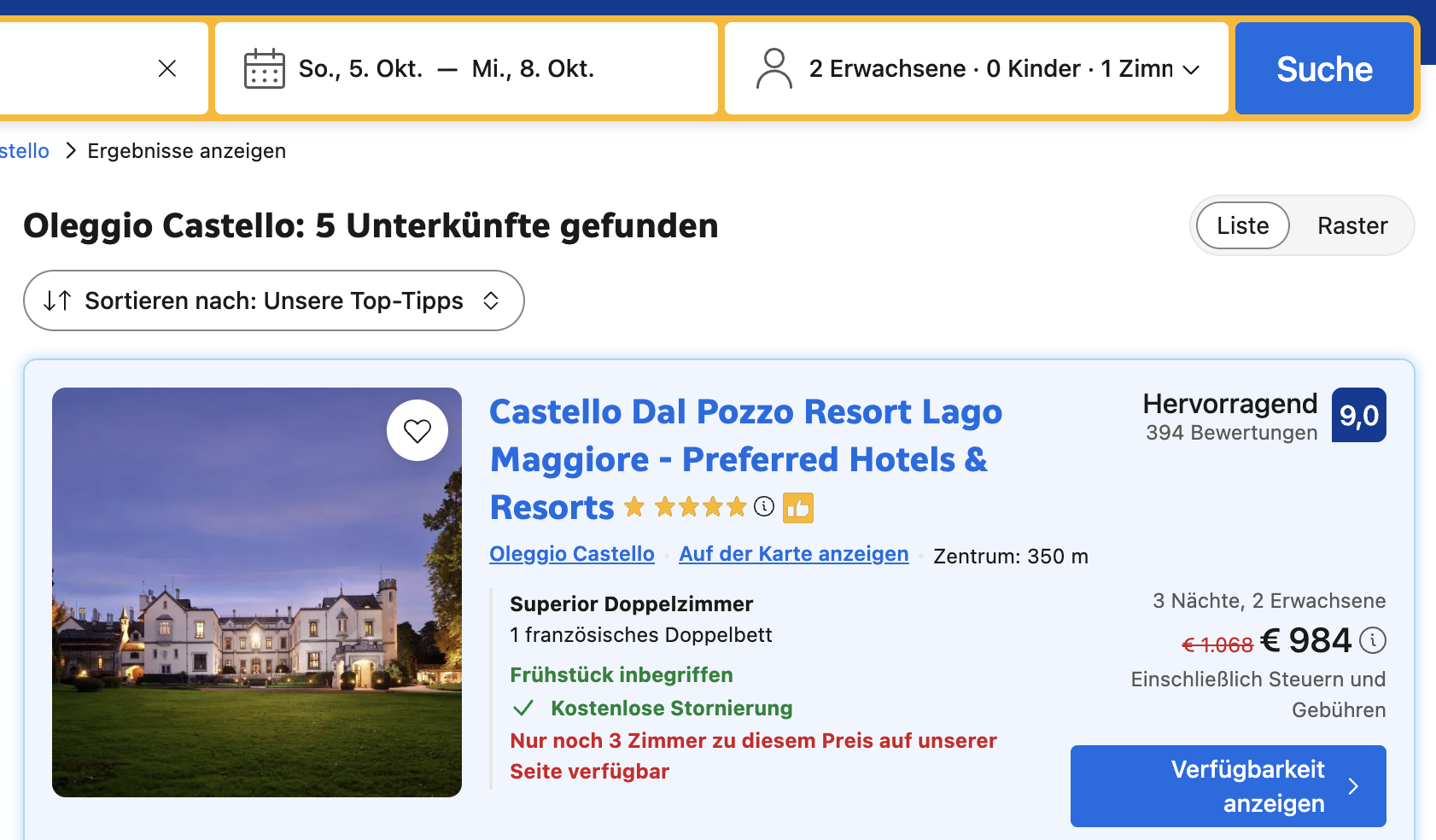1436x840 pixels.
Task: Click 'Nur noch 3 Zimmer' warning text
Action: pyautogui.click(x=754, y=756)
